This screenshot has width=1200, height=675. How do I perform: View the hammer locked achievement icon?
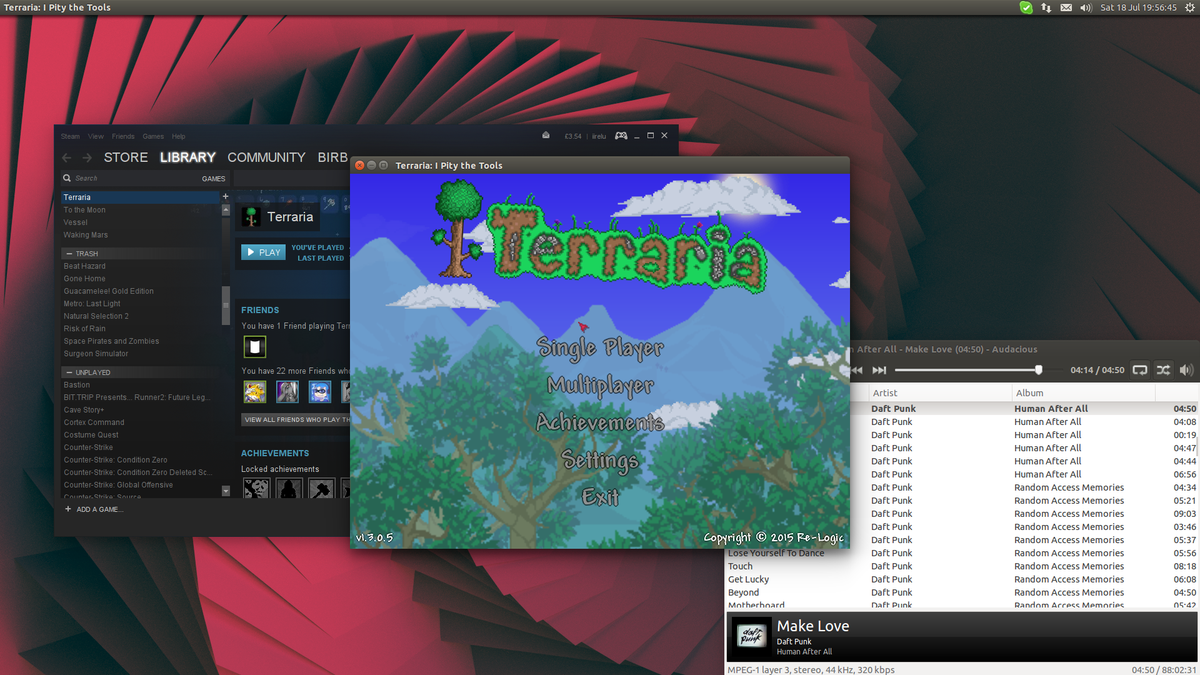pos(321,488)
